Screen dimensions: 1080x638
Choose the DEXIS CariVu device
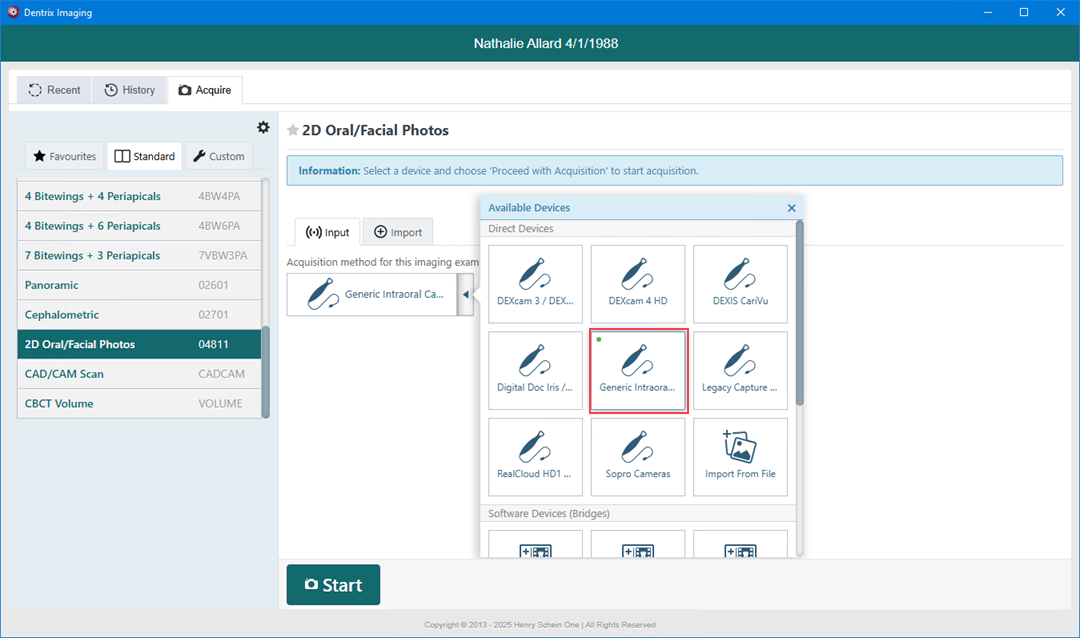click(740, 284)
